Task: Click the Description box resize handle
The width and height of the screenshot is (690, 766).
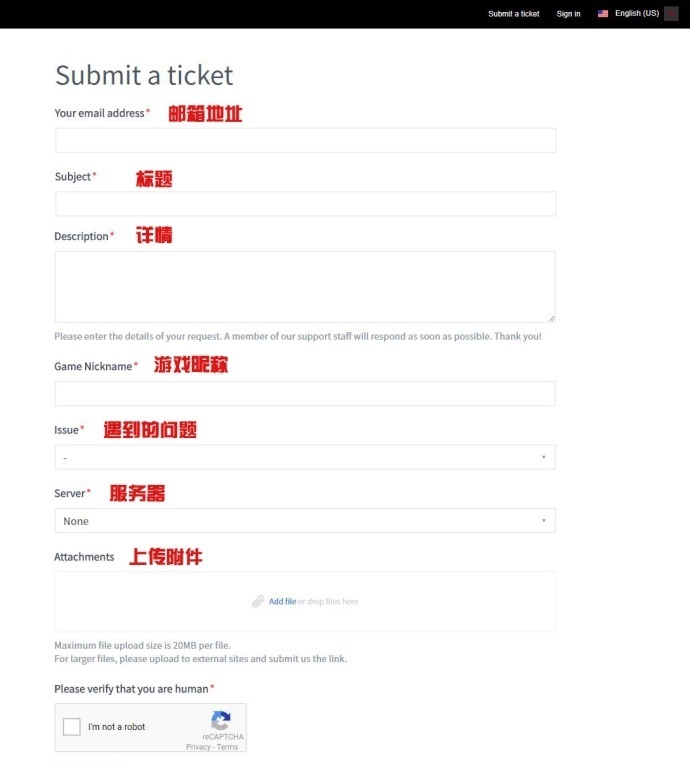Action: [x=551, y=318]
